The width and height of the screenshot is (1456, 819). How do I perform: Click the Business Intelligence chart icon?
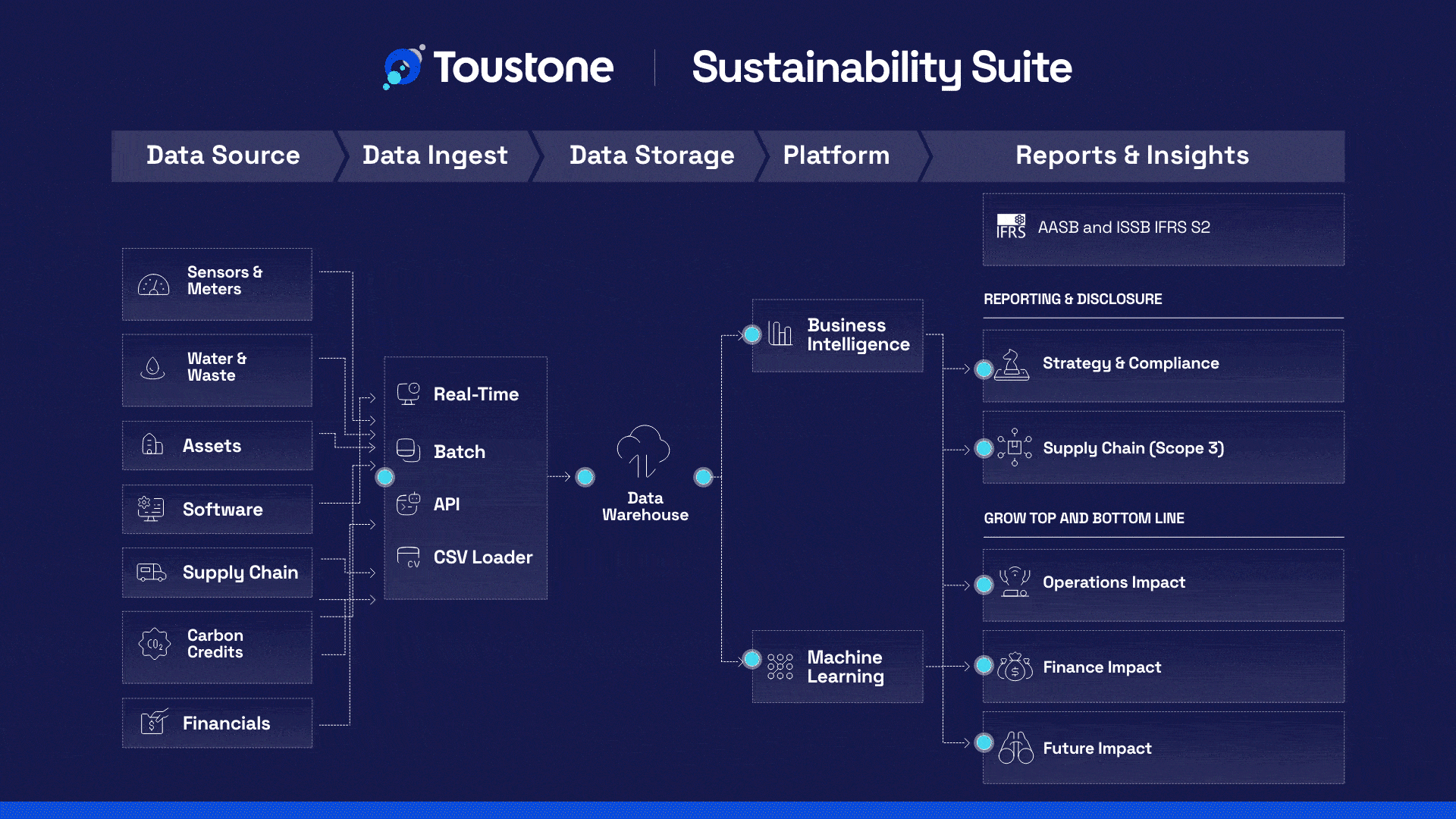click(780, 334)
